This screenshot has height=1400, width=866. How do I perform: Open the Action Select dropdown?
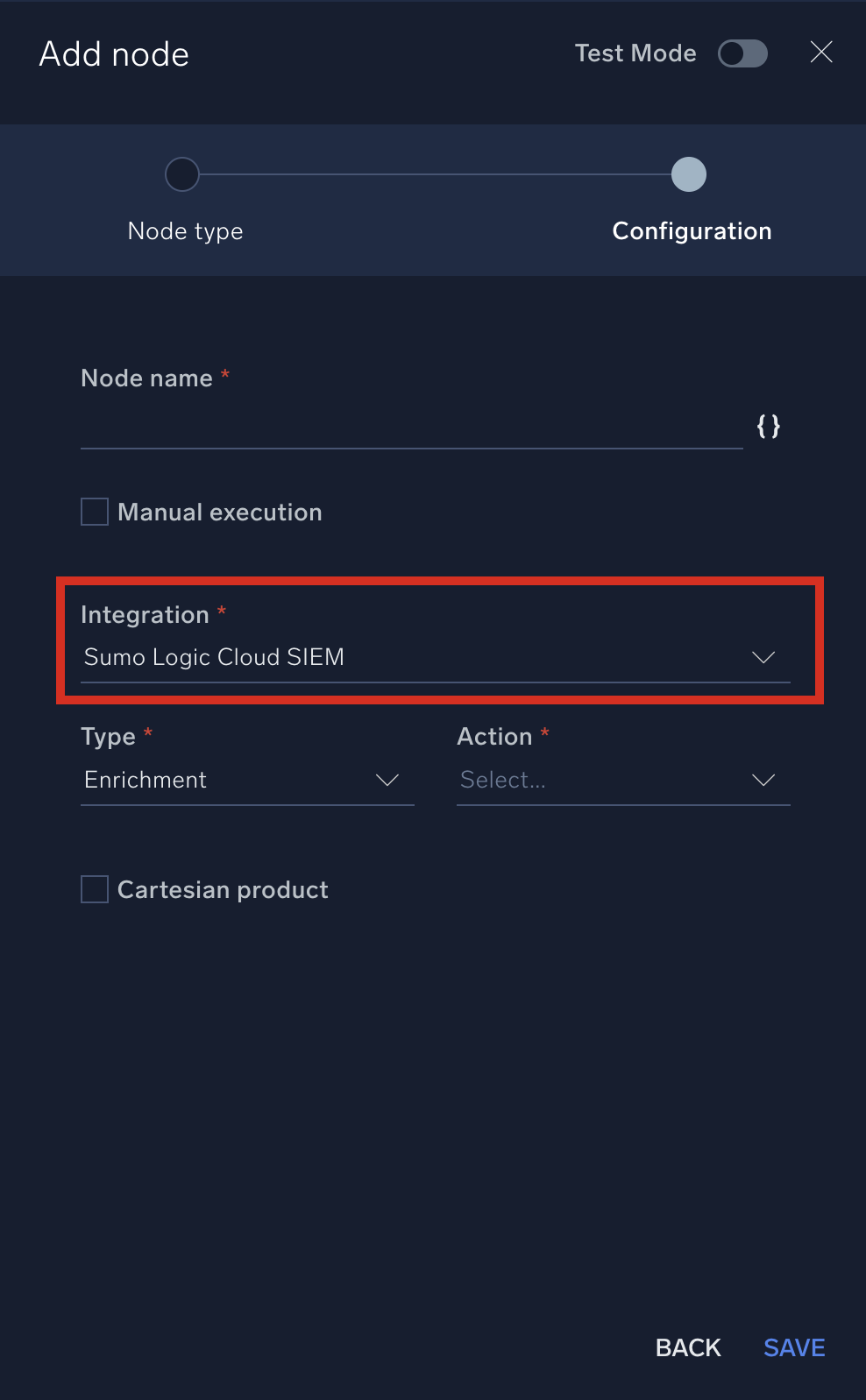click(x=622, y=780)
